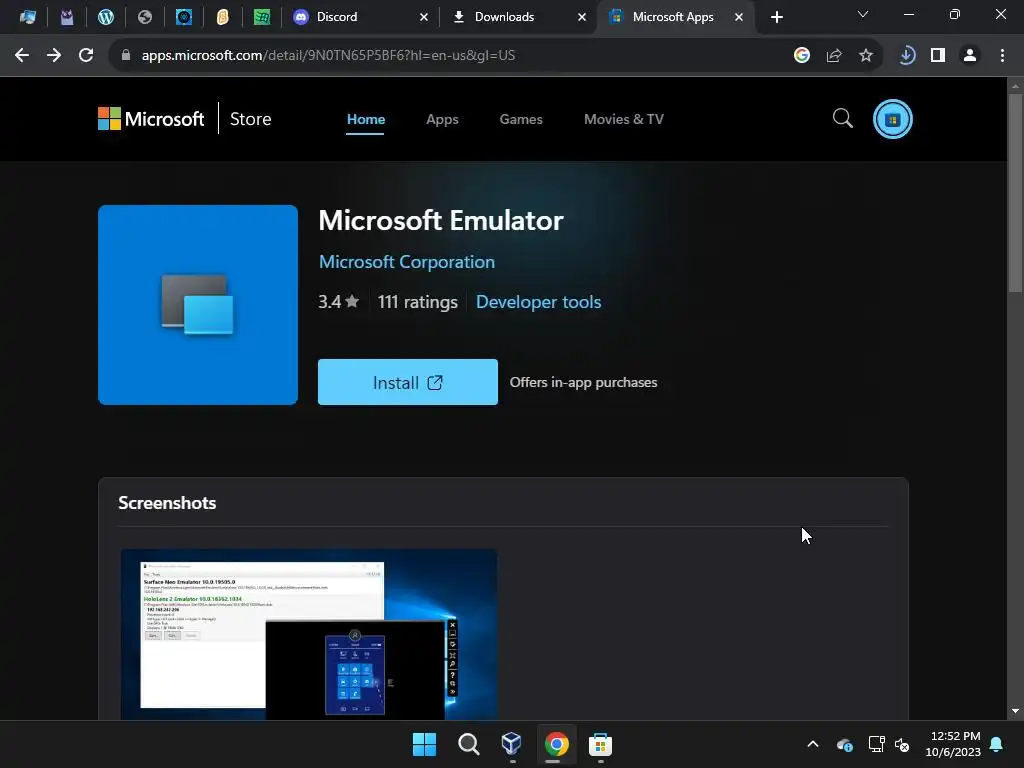Close the Discord tab
Viewport: 1024px width, 768px height.
click(424, 17)
